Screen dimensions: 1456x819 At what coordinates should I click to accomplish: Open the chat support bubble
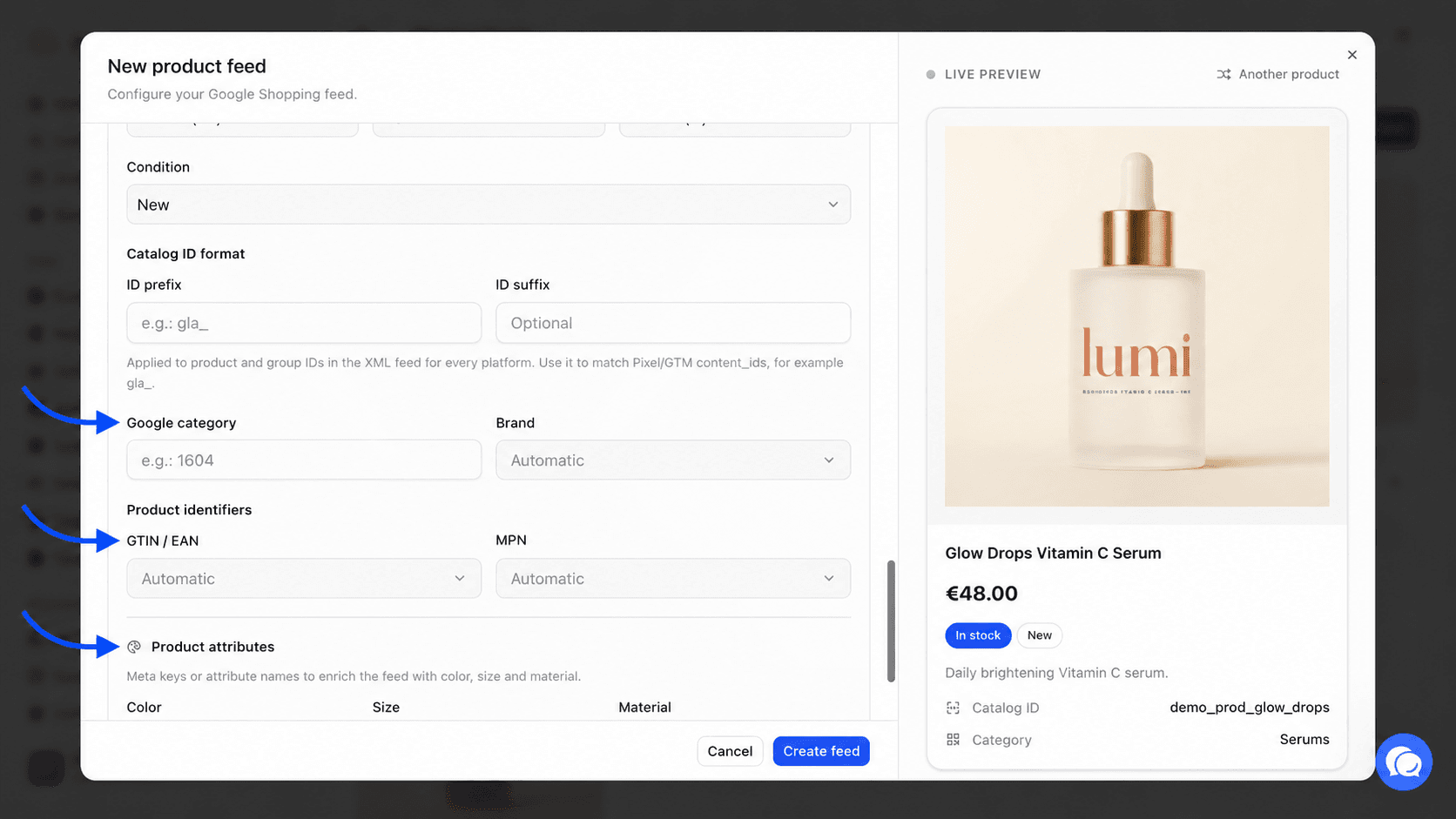coord(1404,762)
